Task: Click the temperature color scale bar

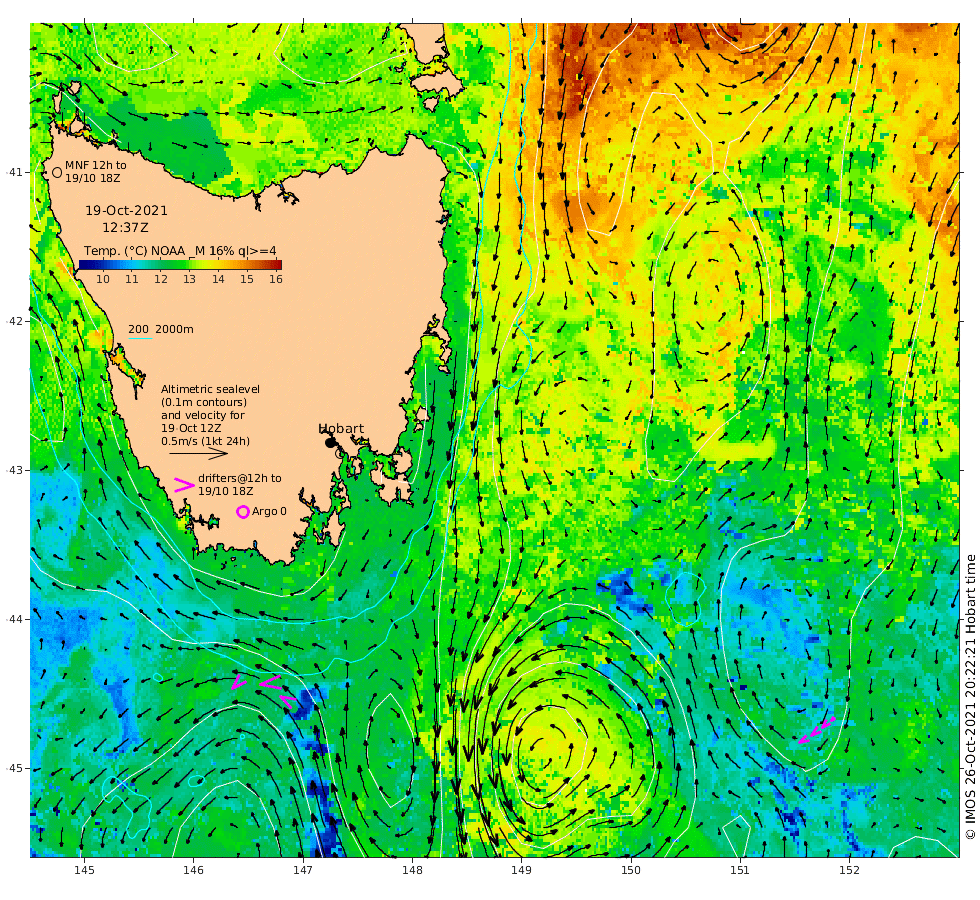Action: (180, 265)
